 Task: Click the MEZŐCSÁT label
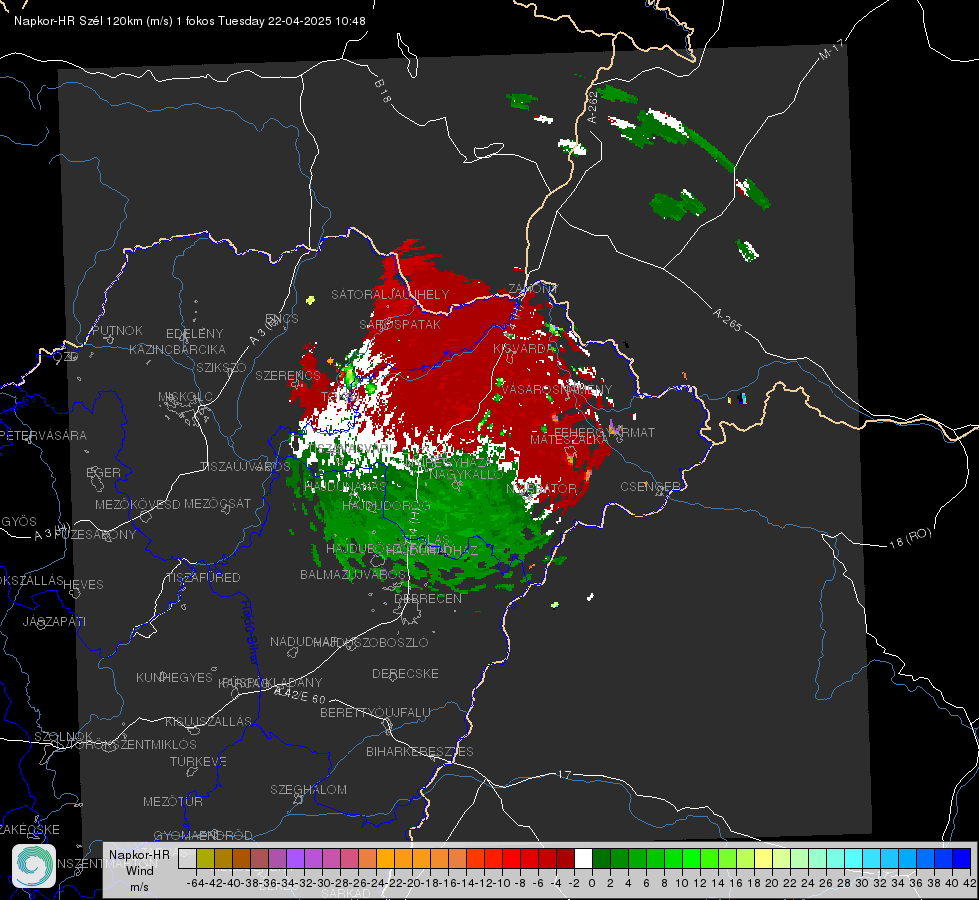tap(217, 503)
